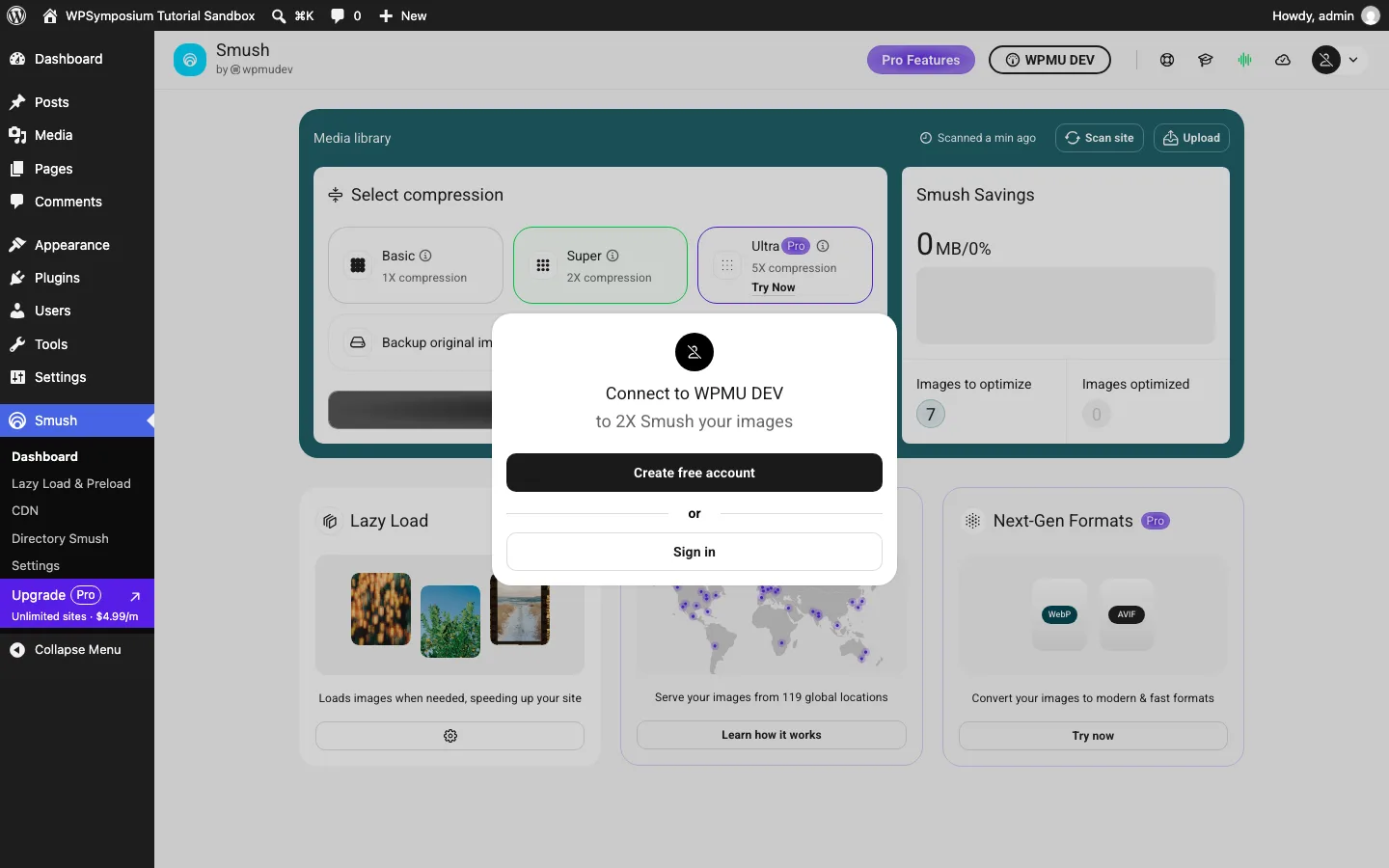
Task: Open the WordPress logo menu in admin bar
Action: (16, 15)
